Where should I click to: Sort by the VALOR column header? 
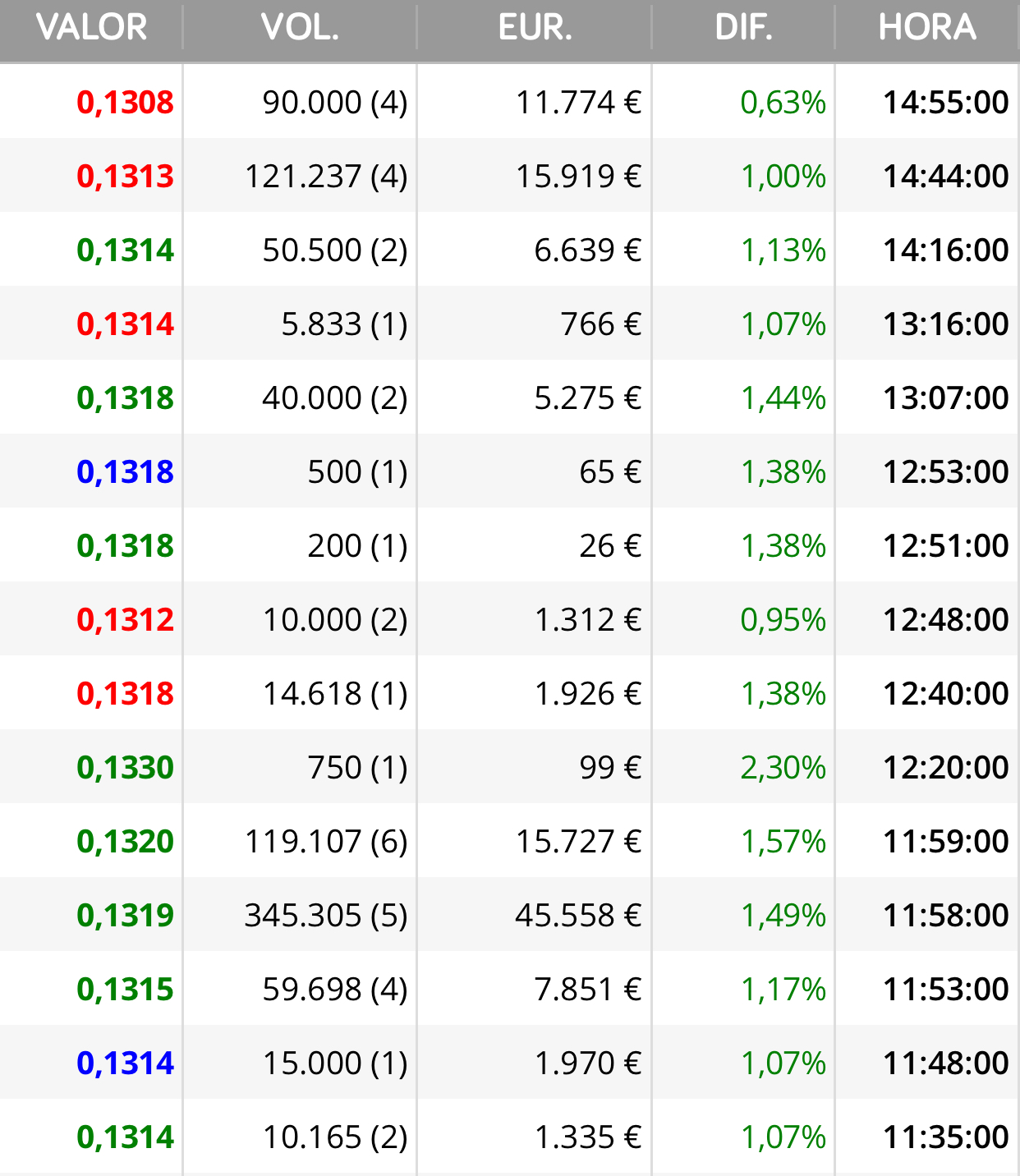coord(91,28)
